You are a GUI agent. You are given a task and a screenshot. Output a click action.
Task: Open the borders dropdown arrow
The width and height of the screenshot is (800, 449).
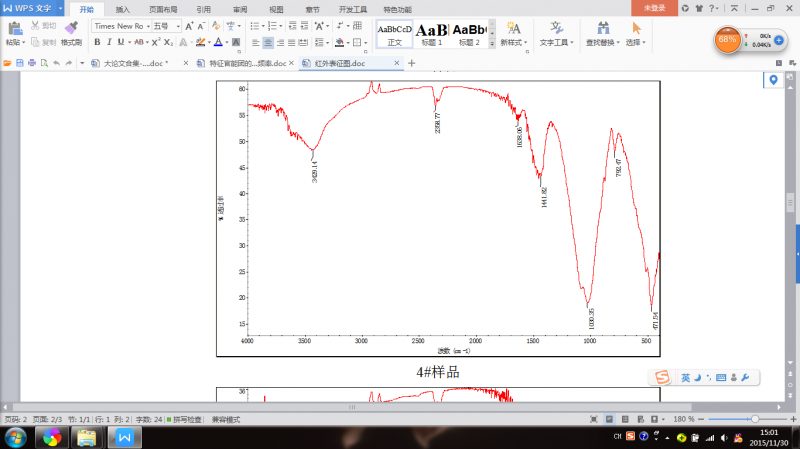point(366,42)
